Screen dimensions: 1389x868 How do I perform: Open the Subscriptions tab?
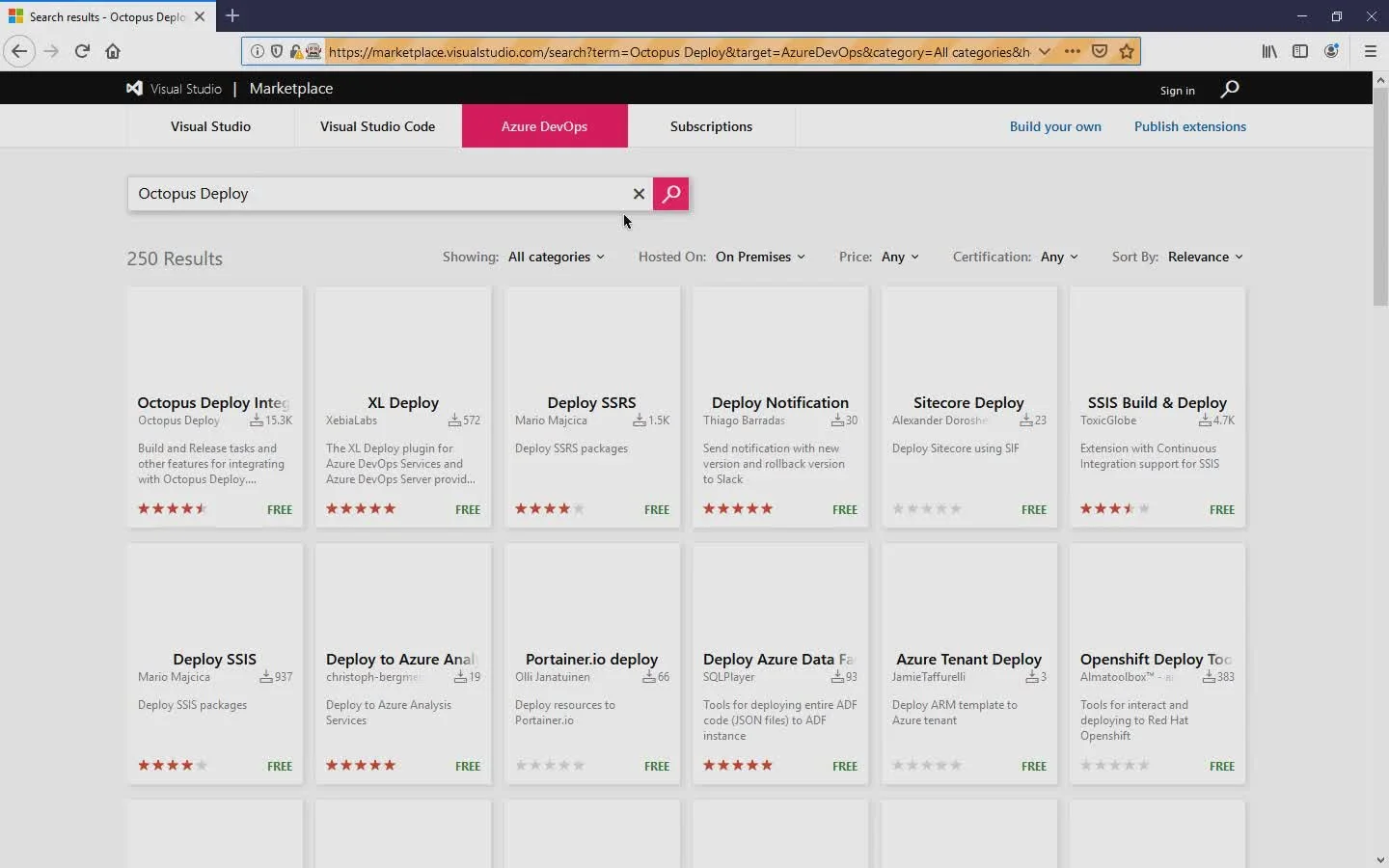tap(711, 126)
